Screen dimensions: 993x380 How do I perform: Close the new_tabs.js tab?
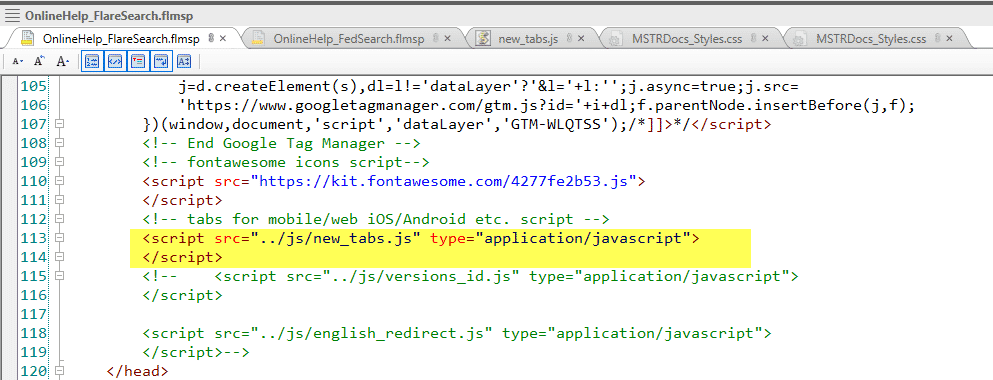click(581, 39)
